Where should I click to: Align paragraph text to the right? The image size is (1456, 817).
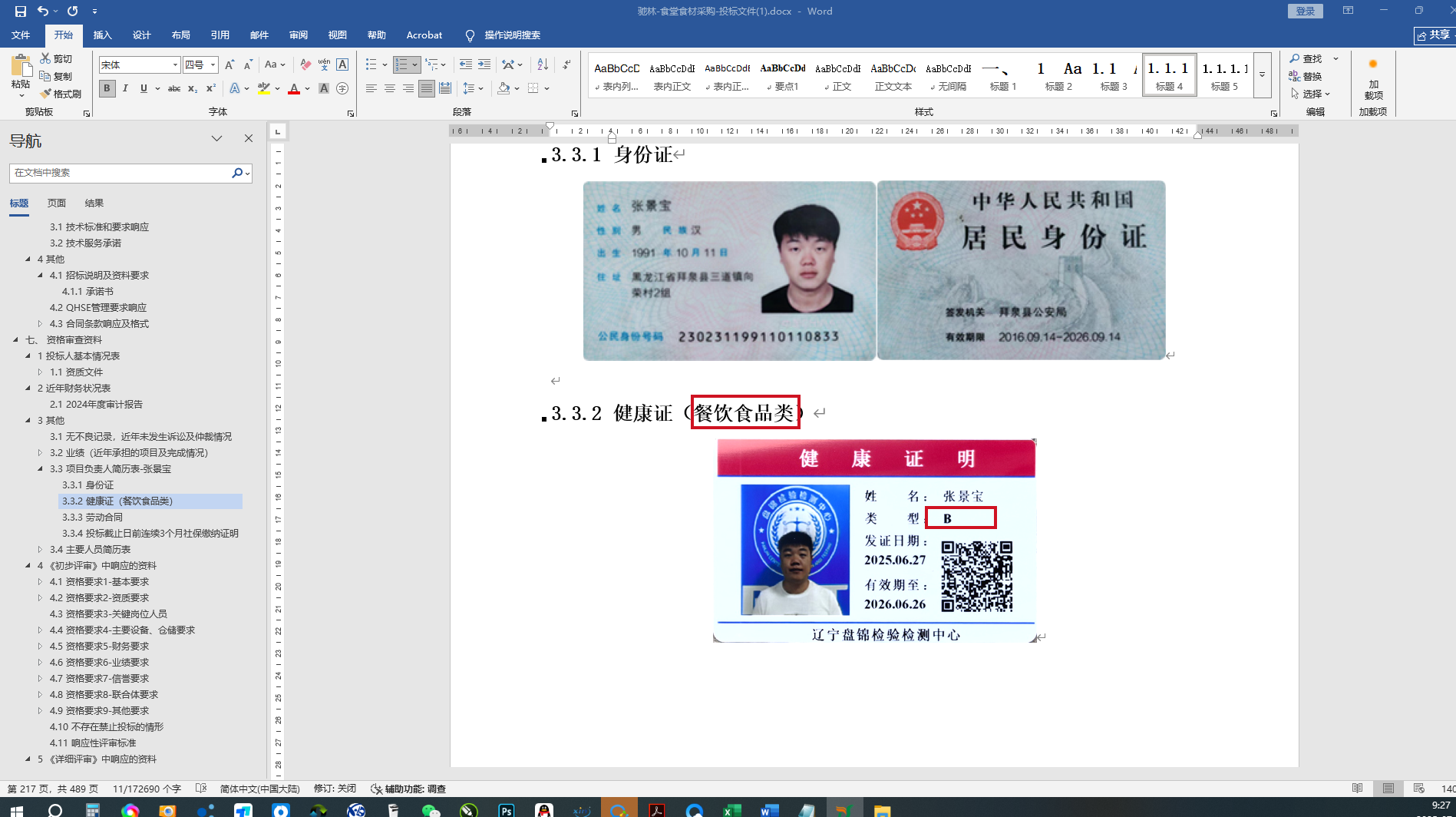click(x=408, y=89)
